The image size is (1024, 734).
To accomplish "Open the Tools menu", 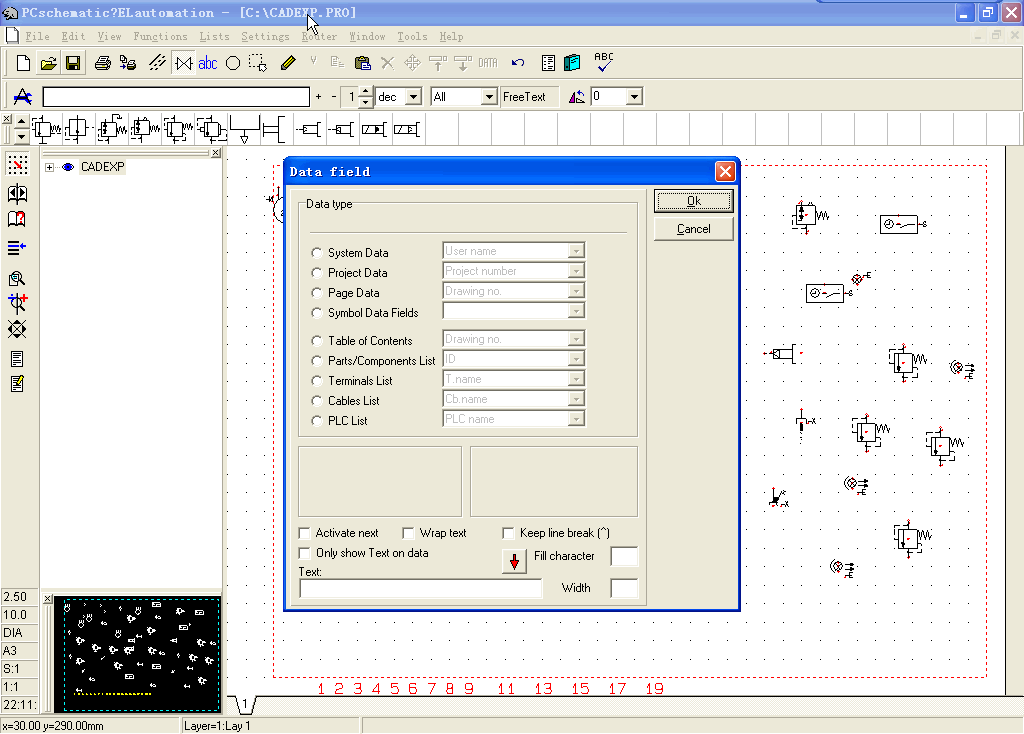I will pos(412,37).
